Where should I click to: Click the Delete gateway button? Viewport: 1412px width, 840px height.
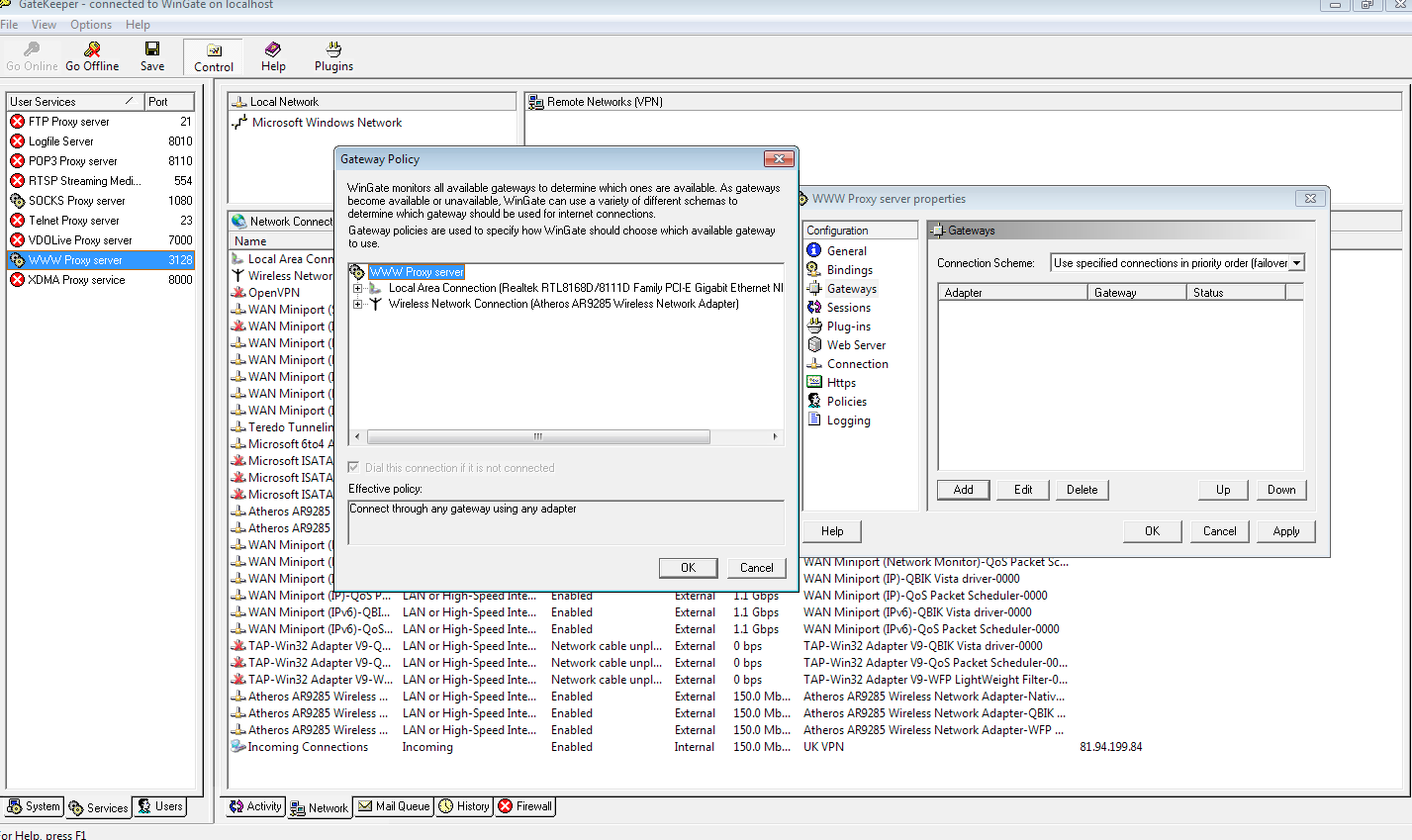(x=1082, y=490)
